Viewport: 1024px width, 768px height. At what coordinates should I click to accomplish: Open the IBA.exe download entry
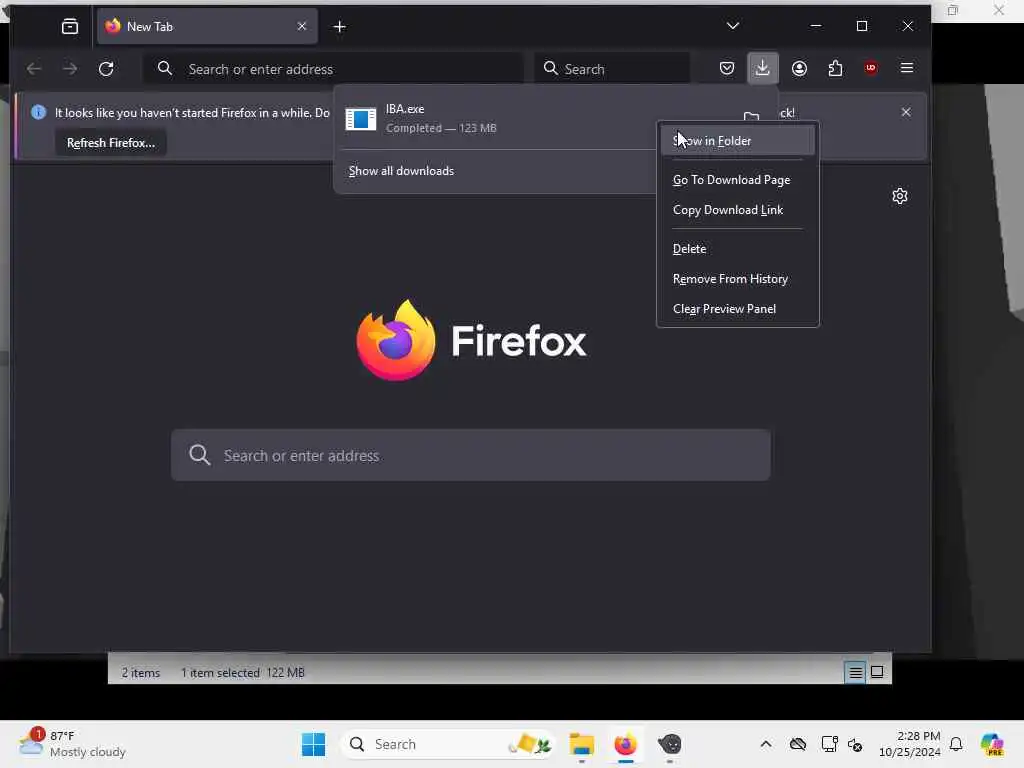[496, 118]
